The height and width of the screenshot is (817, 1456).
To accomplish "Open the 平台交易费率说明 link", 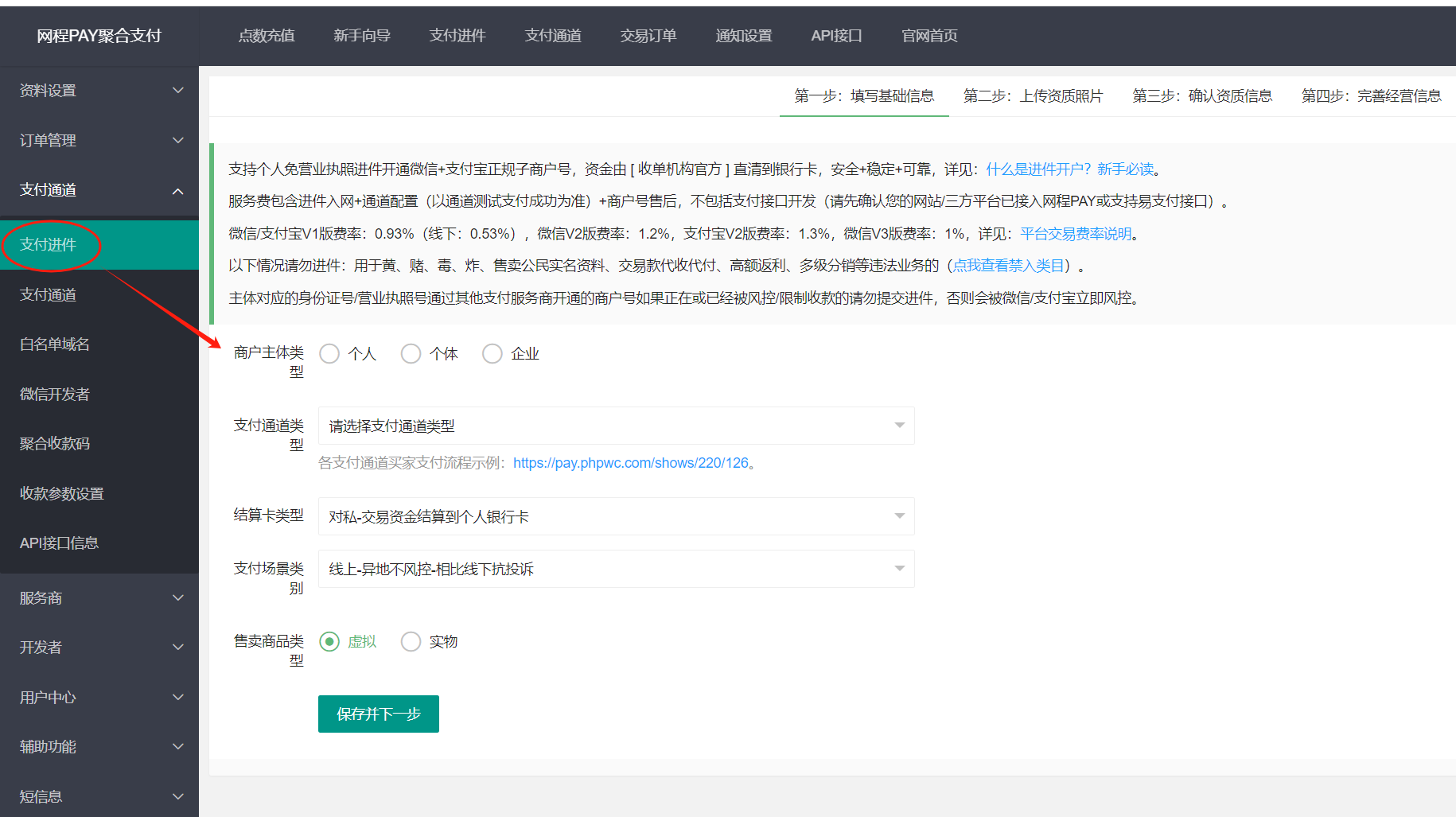I will [x=1076, y=234].
